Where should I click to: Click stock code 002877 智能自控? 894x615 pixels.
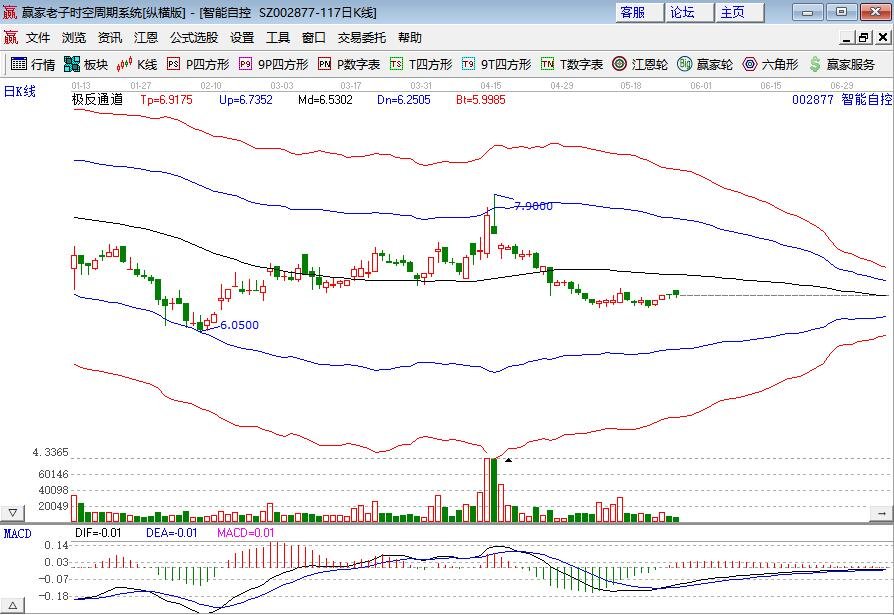[842, 99]
